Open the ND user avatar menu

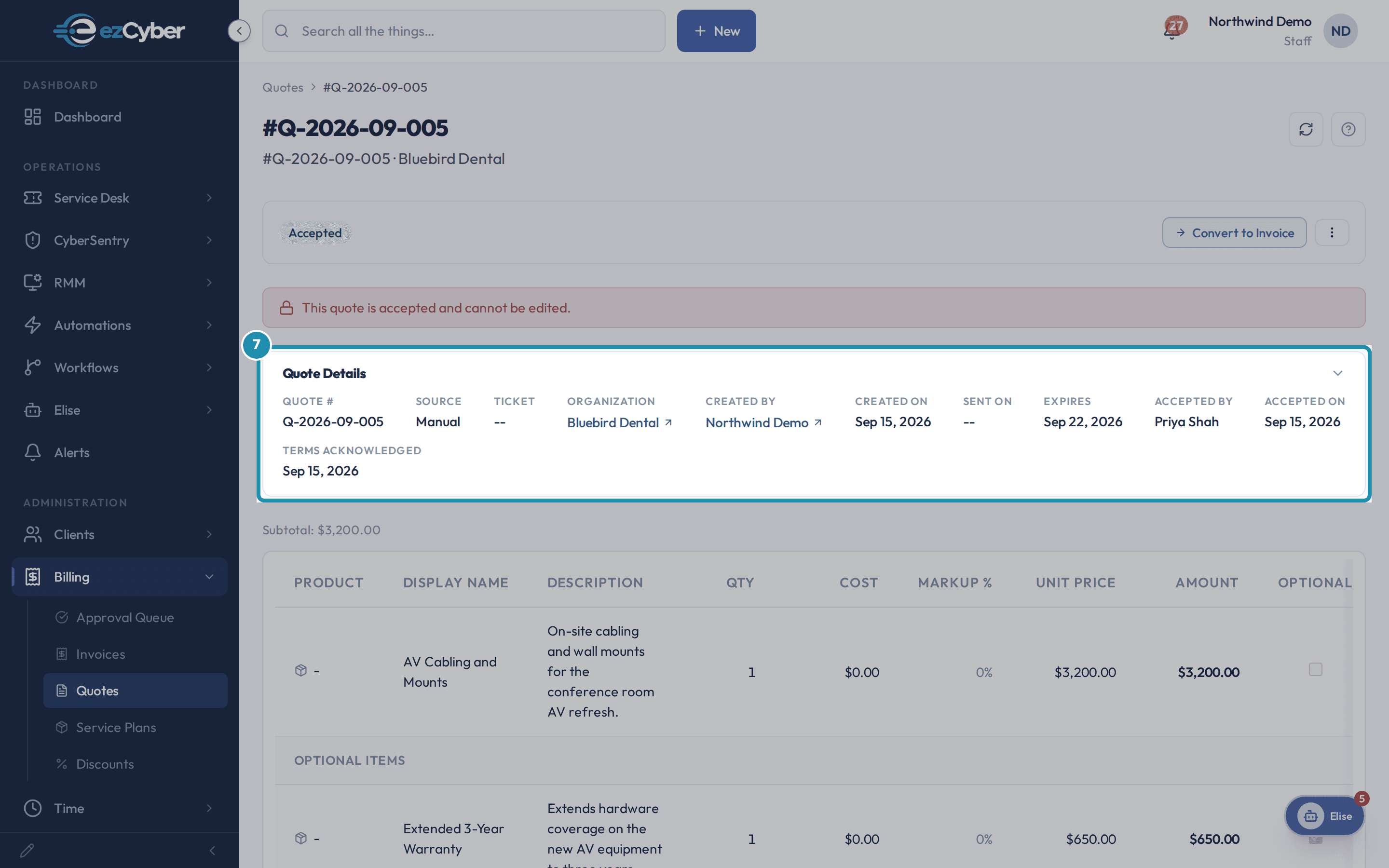pos(1340,31)
